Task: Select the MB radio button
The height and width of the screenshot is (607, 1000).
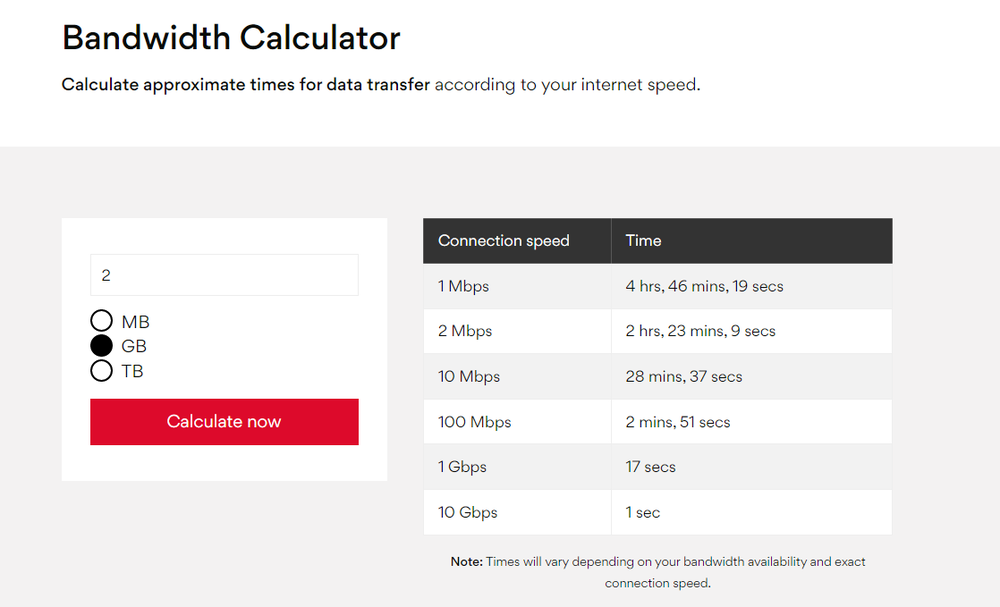Action: 101,321
